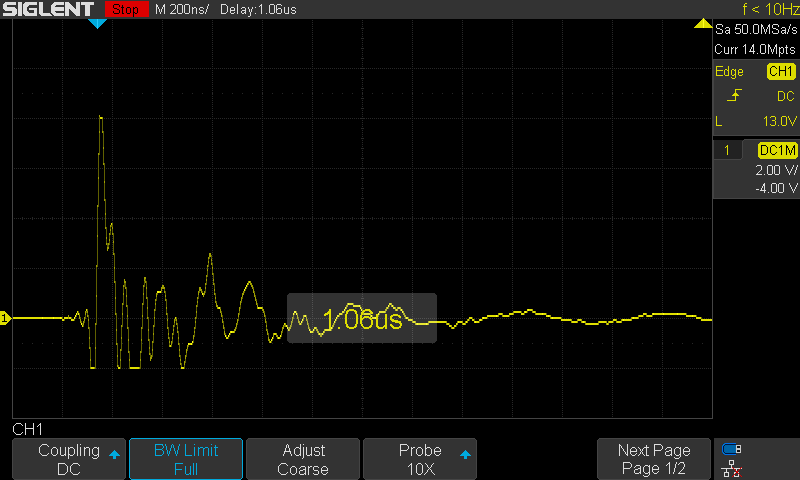Toggle the BW Limit Full softkey

[x=186, y=459]
